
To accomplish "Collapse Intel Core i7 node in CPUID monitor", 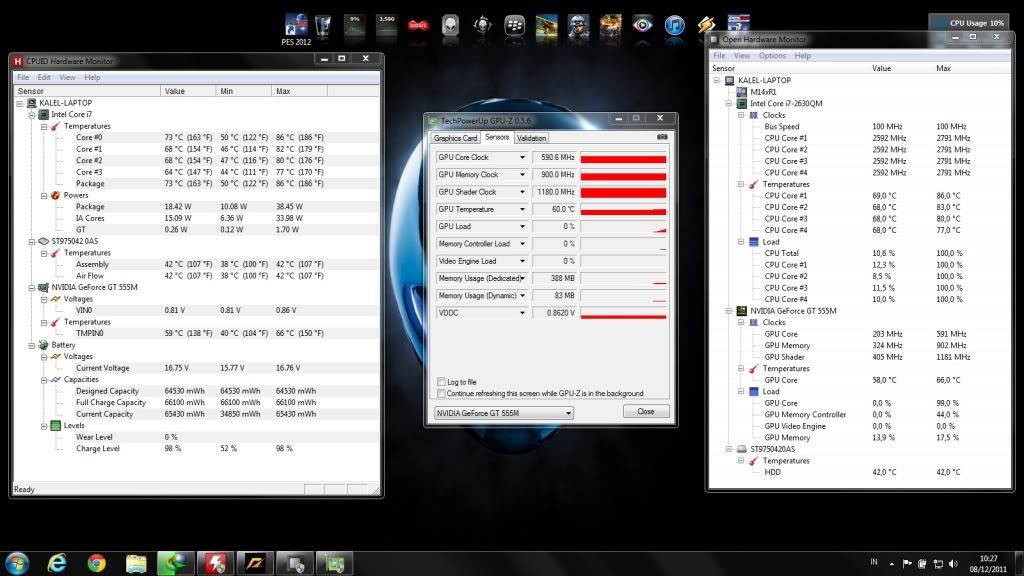I will (31, 115).
